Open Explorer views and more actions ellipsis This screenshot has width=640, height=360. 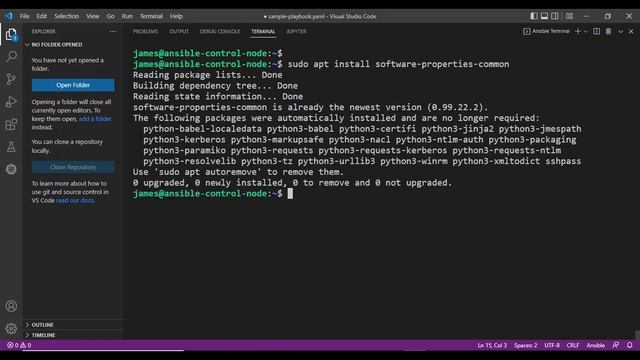tap(113, 31)
